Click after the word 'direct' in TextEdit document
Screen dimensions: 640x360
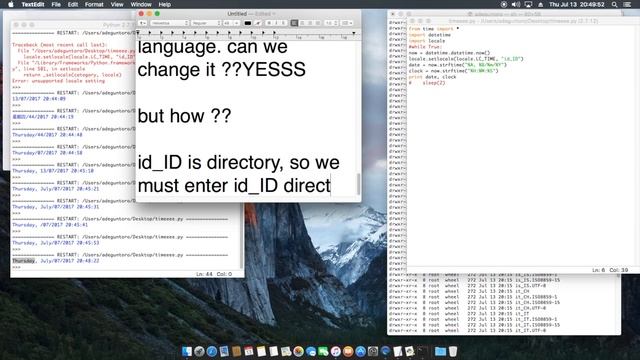point(331,186)
